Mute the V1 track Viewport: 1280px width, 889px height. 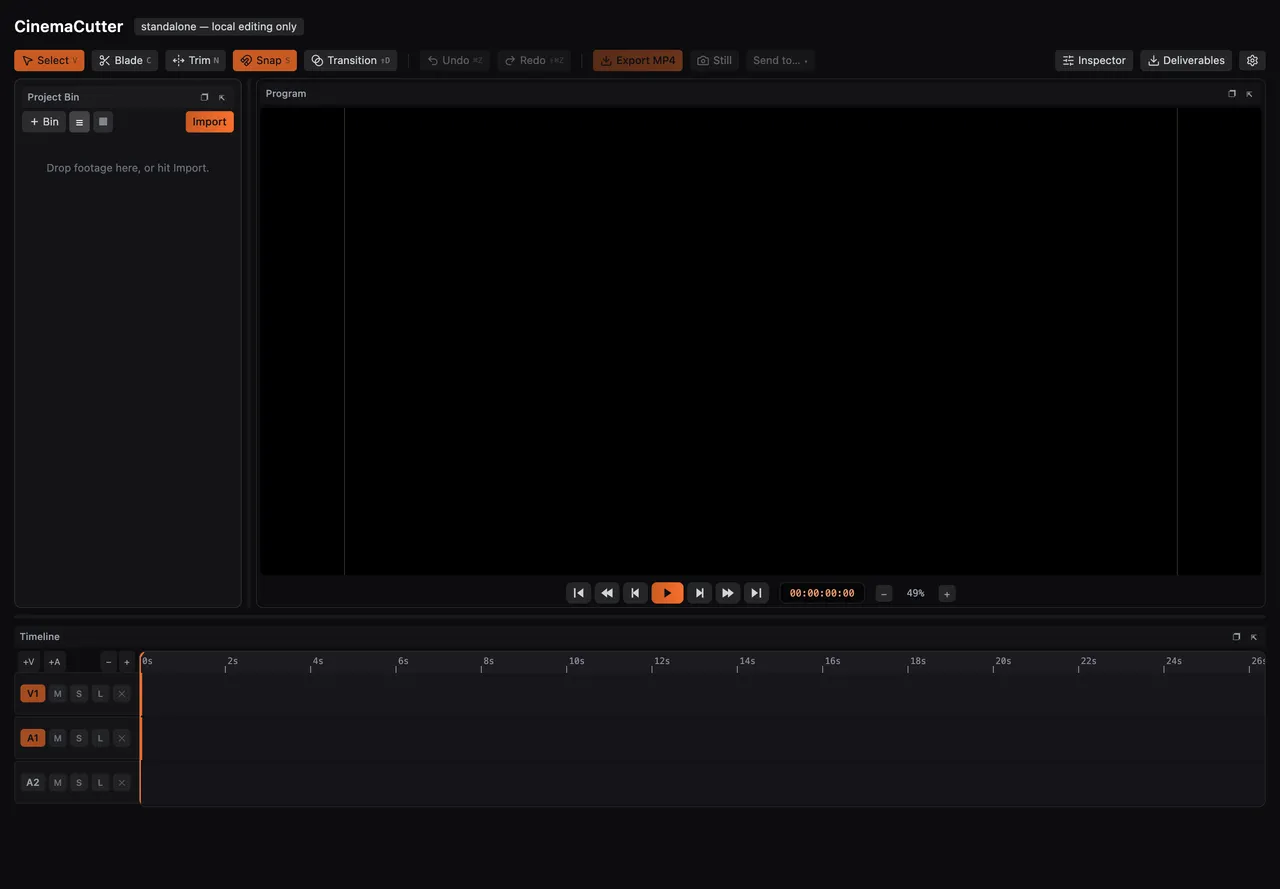point(58,694)
